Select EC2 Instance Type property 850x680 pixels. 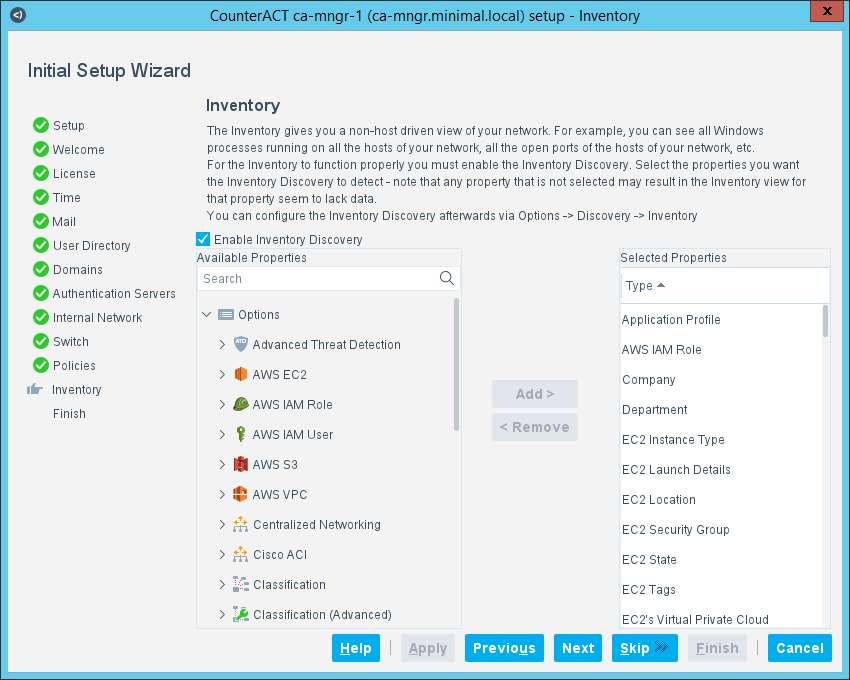[x=721, y=440]
